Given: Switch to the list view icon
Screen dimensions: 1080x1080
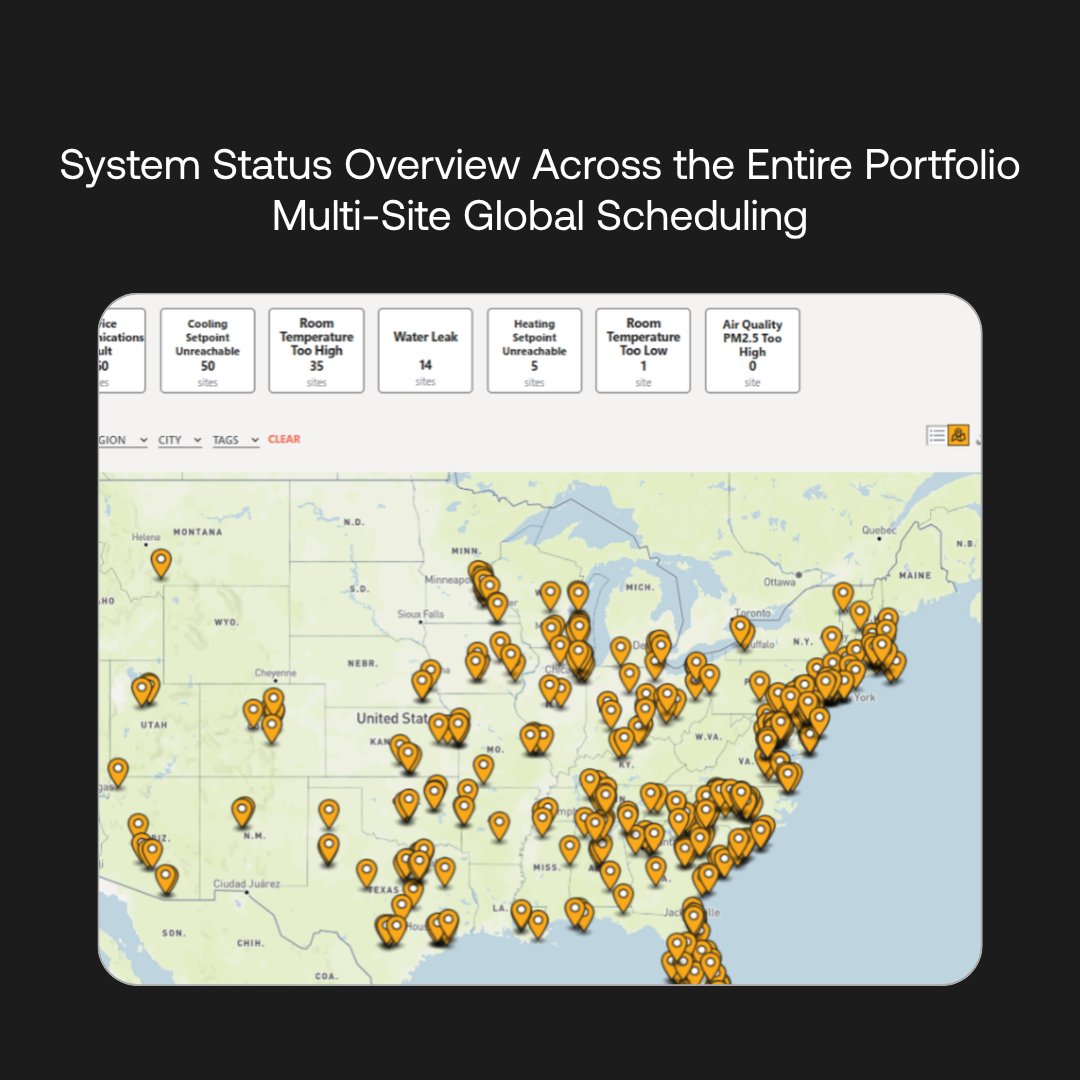Looking at the screenshot, I should pos(936,435).
